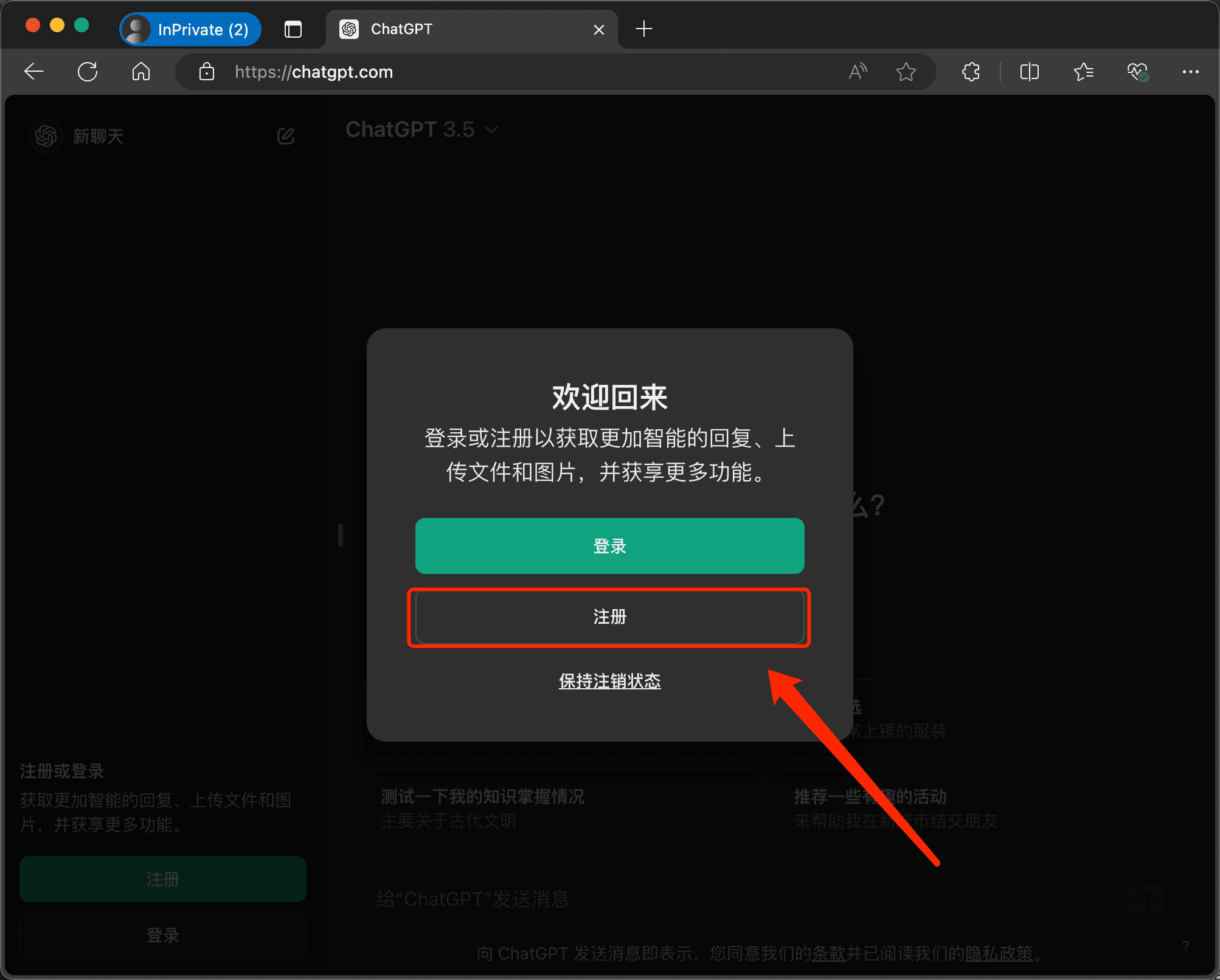The width and height of the screenshot is (1220, 980).
Task: Open the help question mark icon
Action: pos(1186,947)
